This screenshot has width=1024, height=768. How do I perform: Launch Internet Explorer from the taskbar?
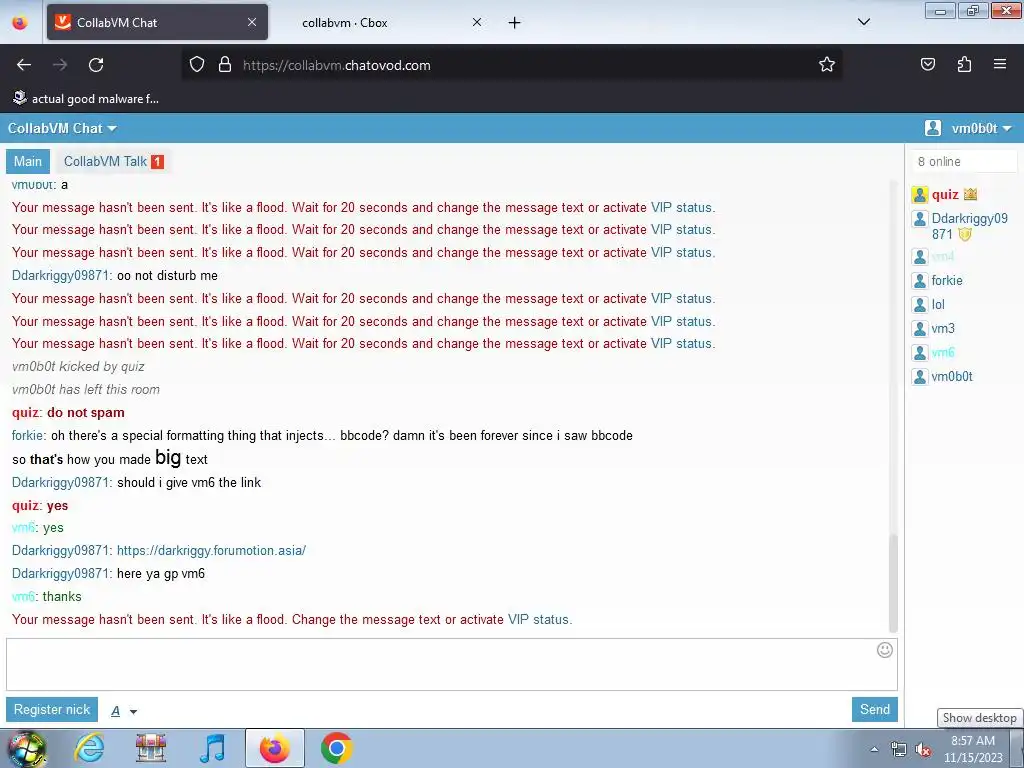[89, 748]
